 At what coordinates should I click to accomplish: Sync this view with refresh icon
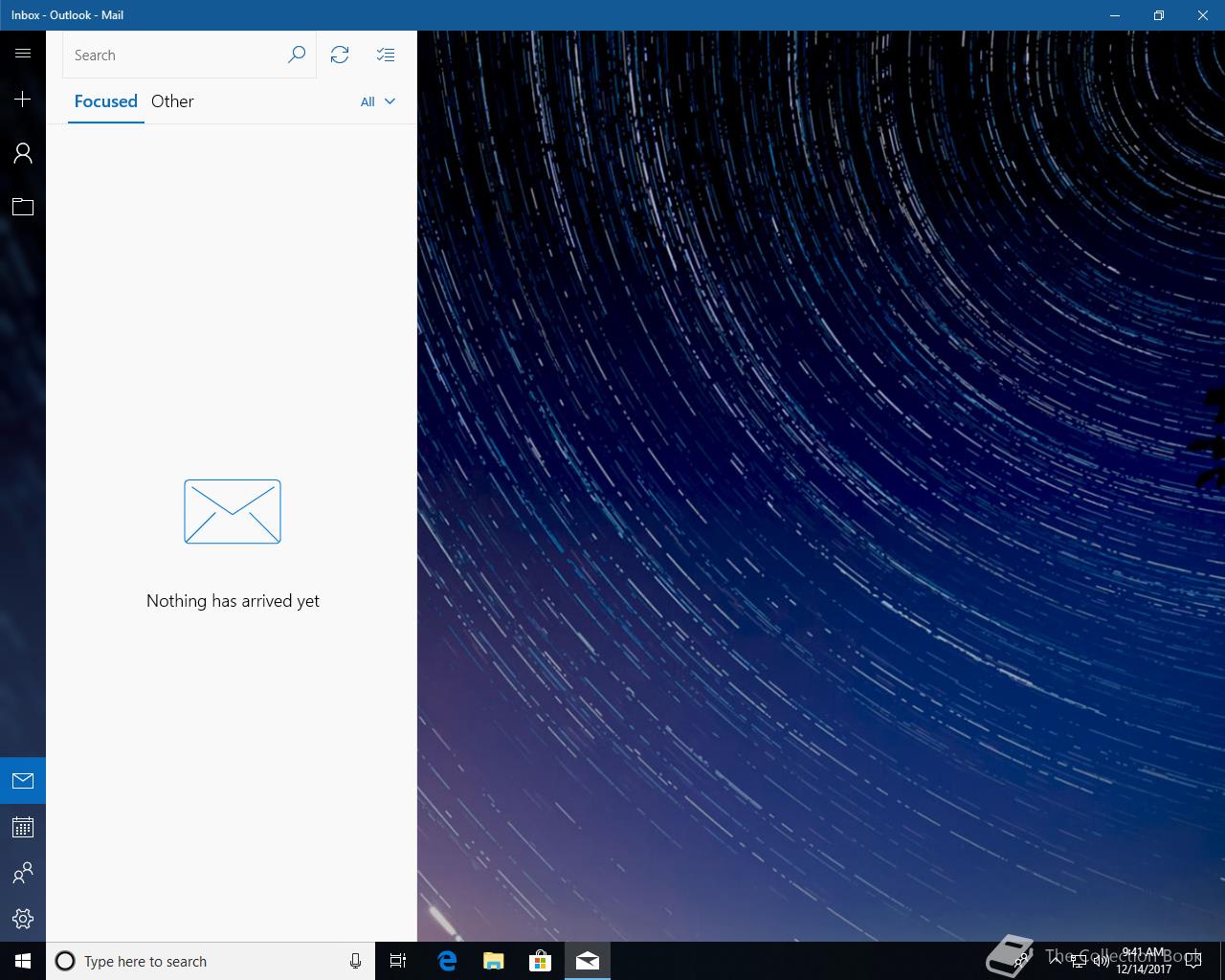tap(340, 55)
